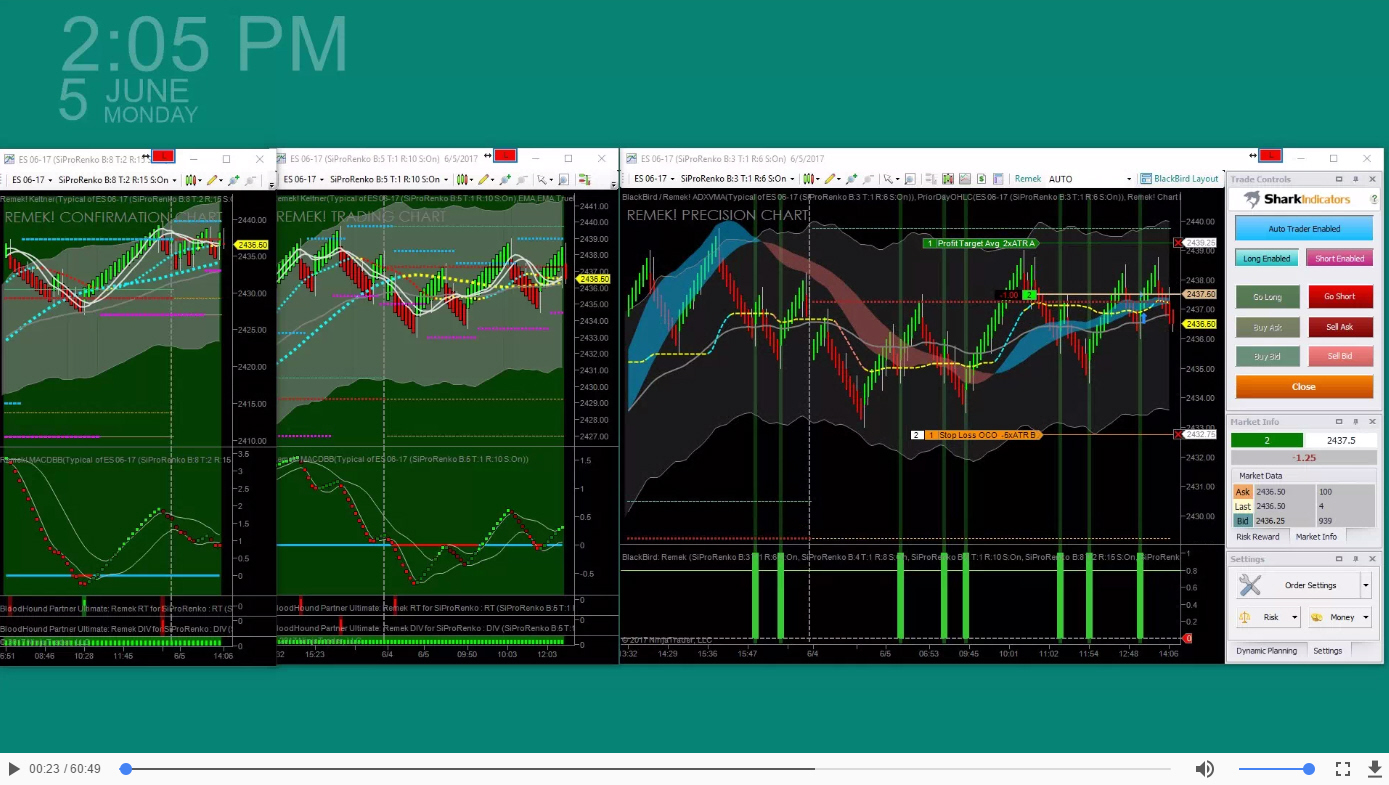Click zoom in icon in Confirmation chart toolbar
The image size is (1389, 785).
(233, 180)
